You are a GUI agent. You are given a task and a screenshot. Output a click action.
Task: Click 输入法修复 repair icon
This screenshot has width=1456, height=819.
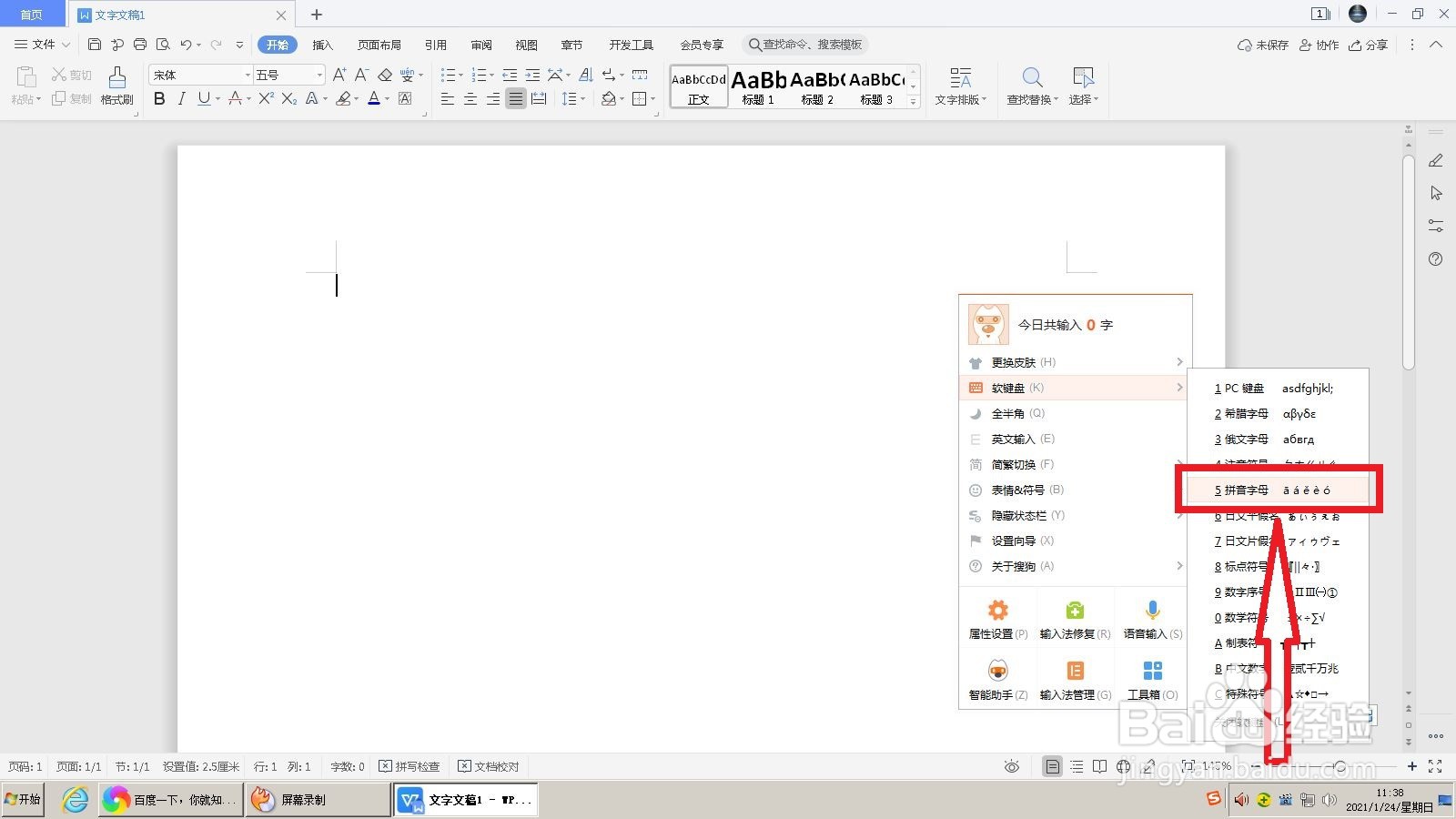point(1075,610)
